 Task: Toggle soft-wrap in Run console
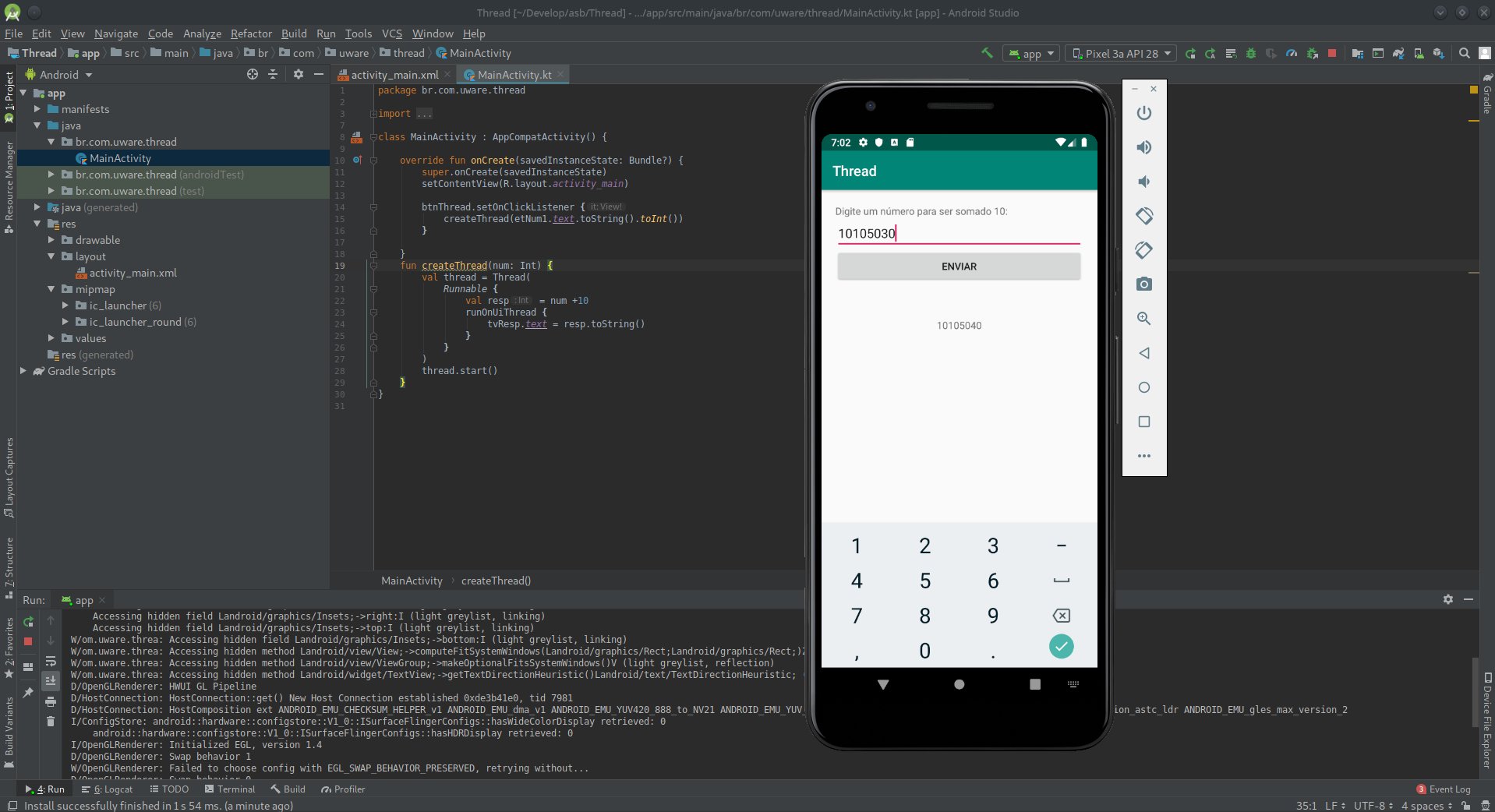click(x=51, y=661)
